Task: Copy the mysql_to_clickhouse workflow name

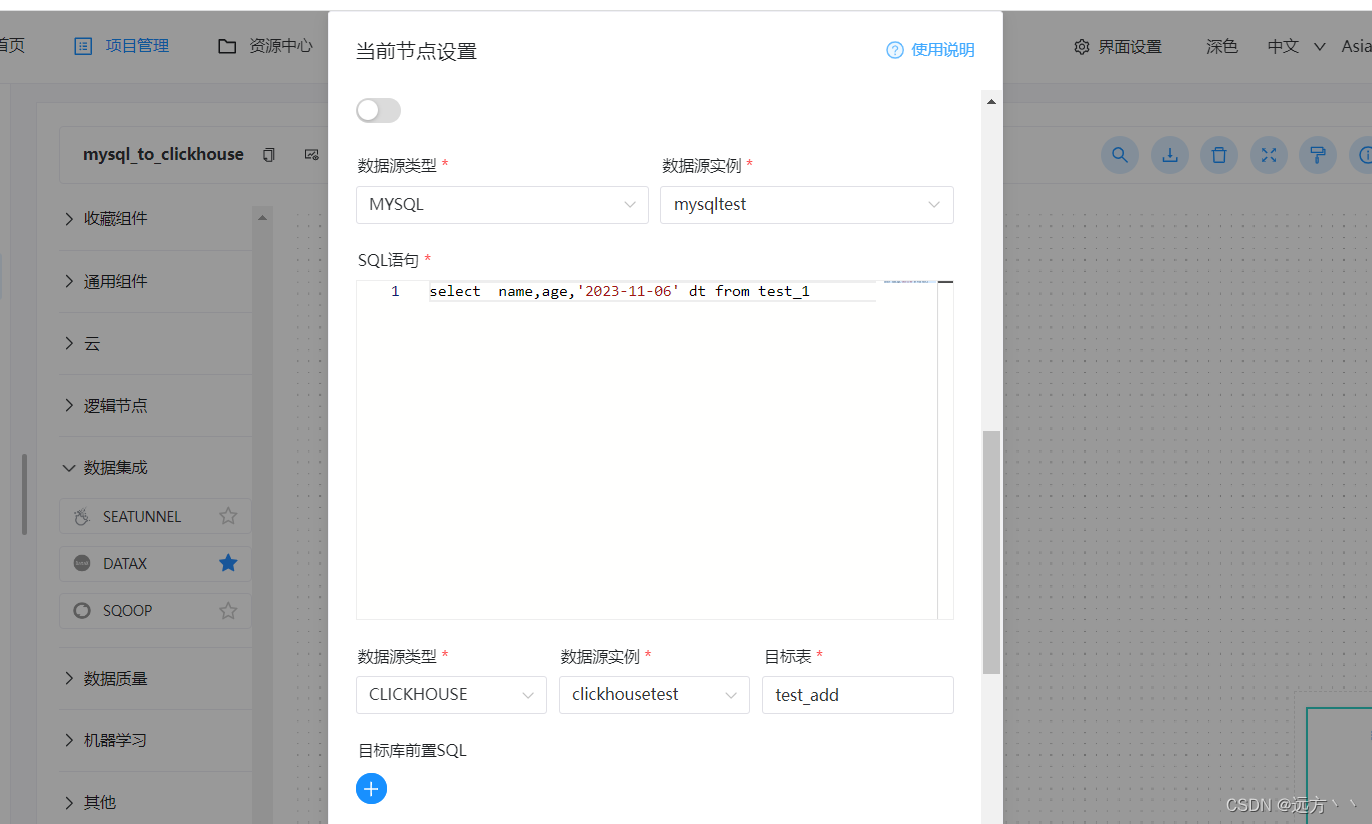Action: coord(269,155)
